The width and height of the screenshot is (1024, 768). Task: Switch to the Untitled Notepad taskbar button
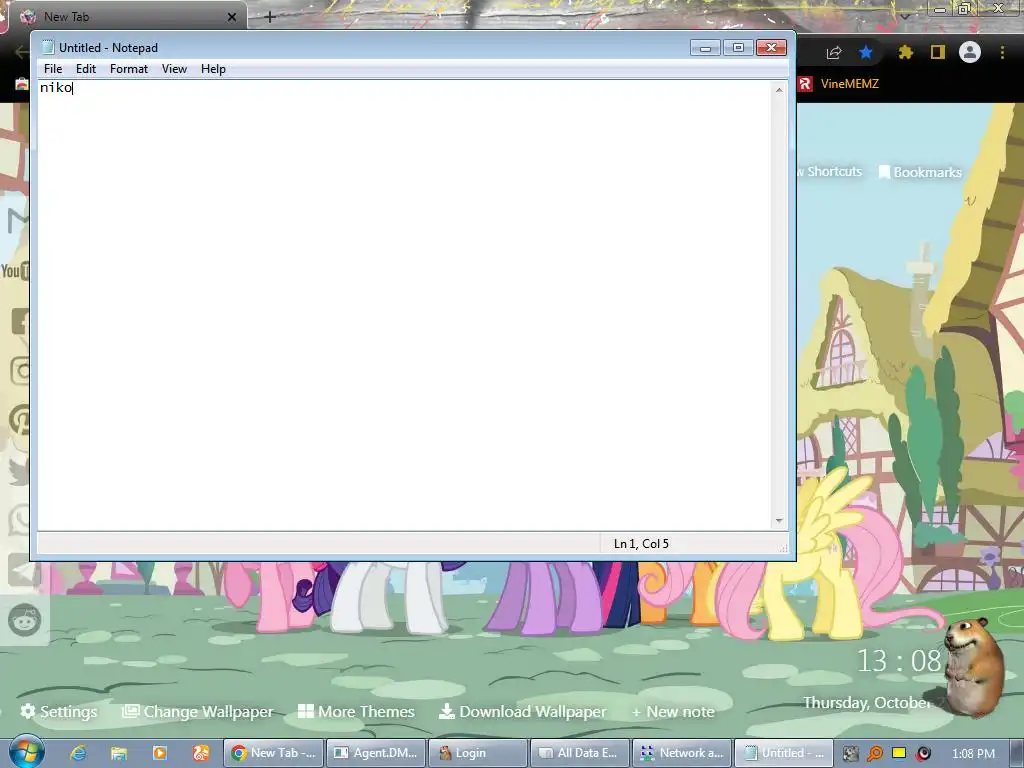point(784,753)
